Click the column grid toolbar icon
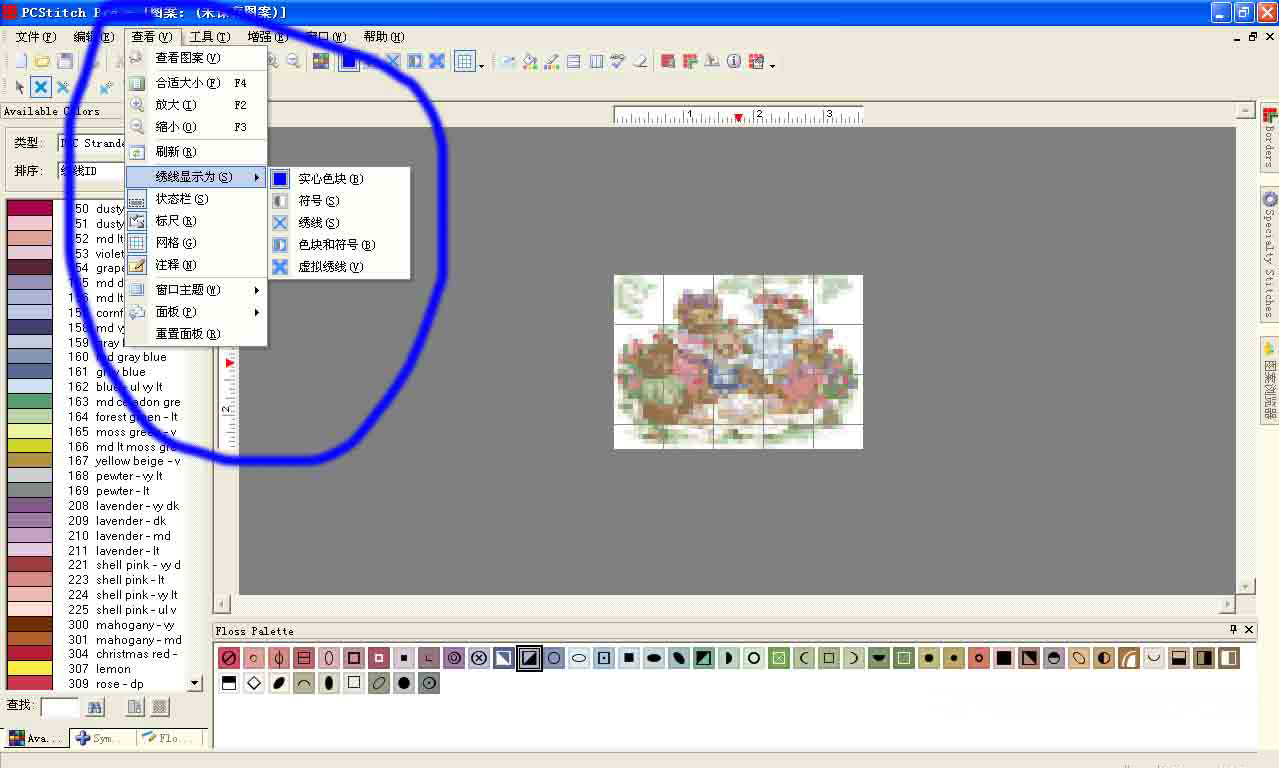This screenshot has width=1279, height=768. 598,61
